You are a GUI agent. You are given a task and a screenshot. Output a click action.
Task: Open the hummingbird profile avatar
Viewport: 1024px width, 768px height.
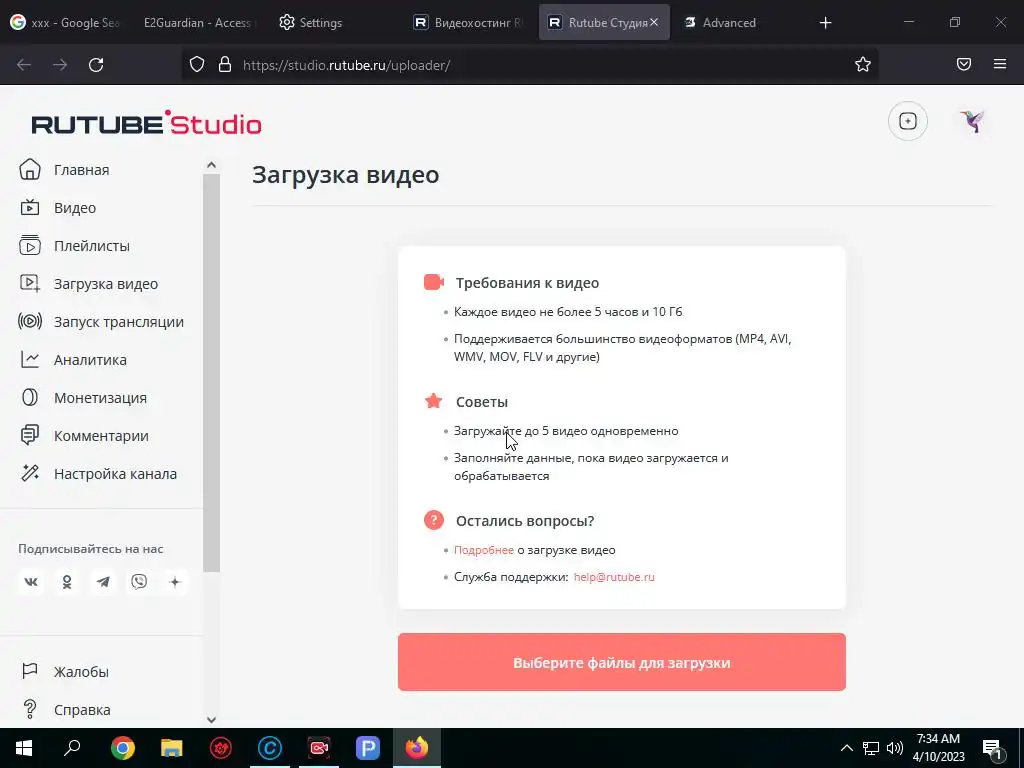tap(972, 121)
